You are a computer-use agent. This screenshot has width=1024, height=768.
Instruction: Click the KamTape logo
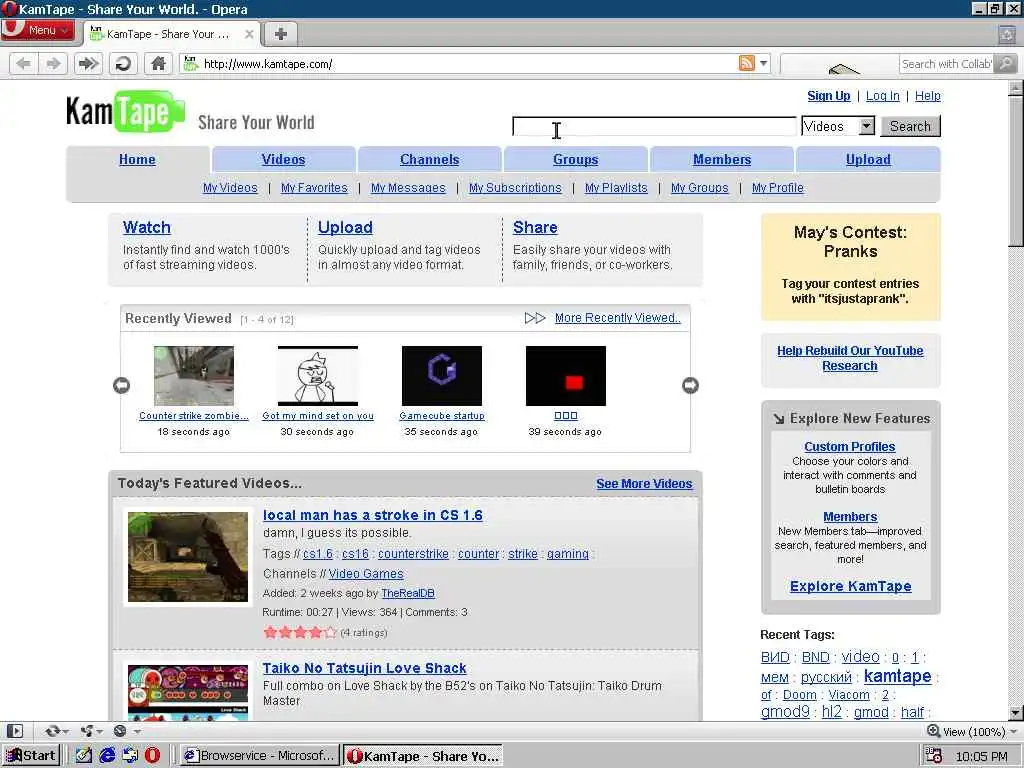click(x=125, y=112)
